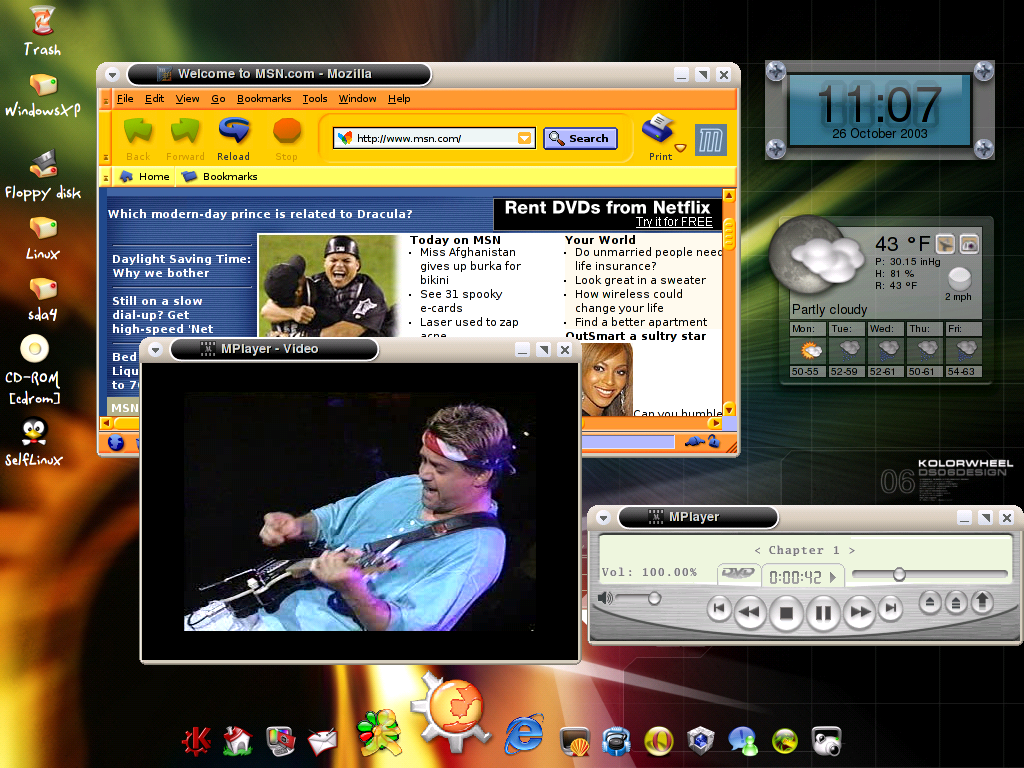Click the Back arrow in Mozilla toolbar
Viewport: 1024px width, 768px height.
(138, 138)
